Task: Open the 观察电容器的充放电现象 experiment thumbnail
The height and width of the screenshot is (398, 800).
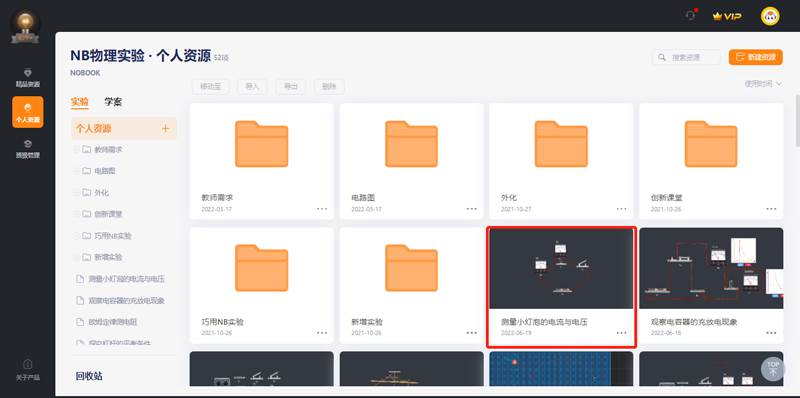Action: pyautogui.click(x=711, y=268)
